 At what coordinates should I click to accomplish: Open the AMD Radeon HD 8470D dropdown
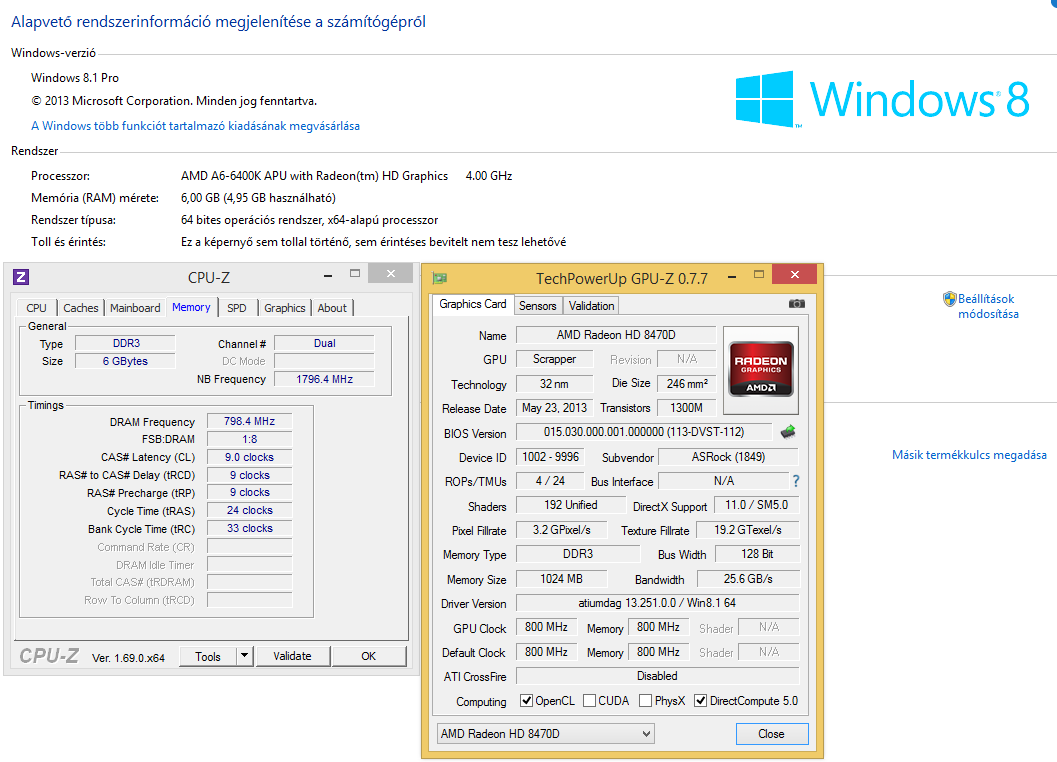(546, 734)
